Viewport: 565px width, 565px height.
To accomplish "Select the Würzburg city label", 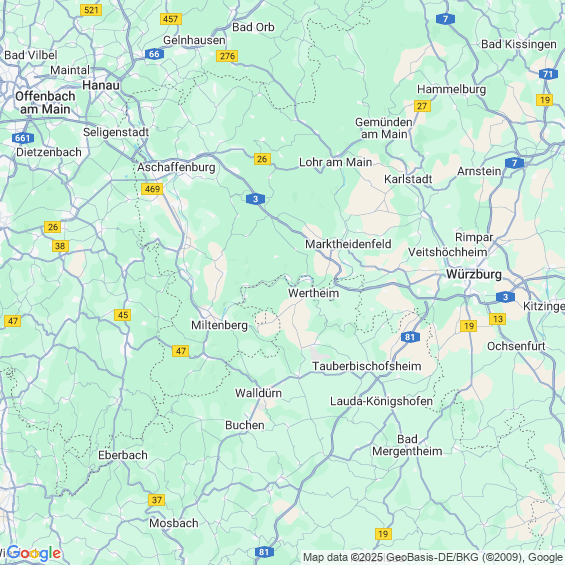I will click(x=474, y=274).
